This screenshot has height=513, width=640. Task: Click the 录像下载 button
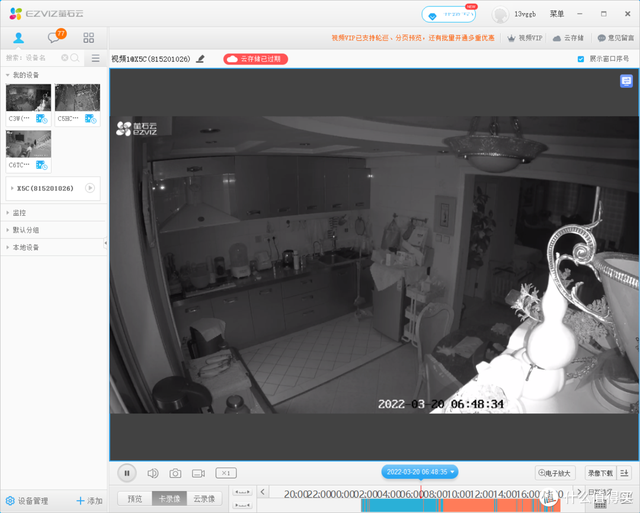coord(600,473)
